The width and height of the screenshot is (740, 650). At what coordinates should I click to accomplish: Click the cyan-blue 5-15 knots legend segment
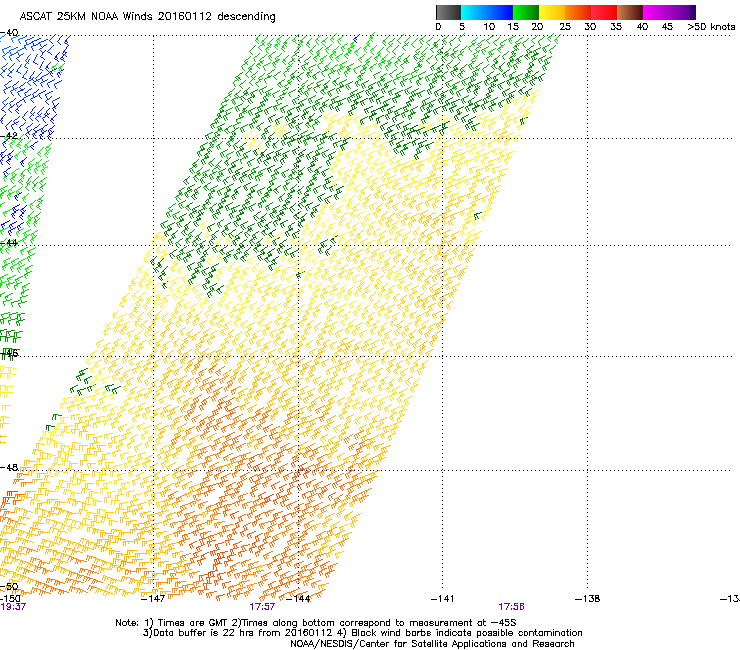point(487,12)
